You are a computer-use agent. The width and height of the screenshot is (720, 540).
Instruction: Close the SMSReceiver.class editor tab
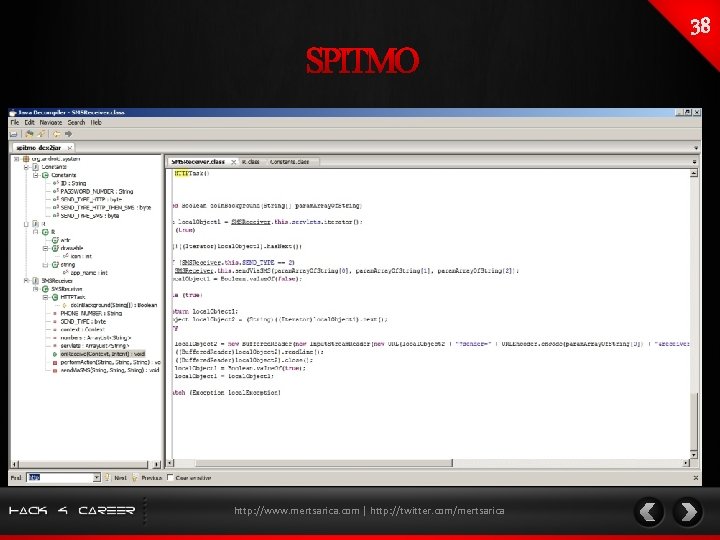pyautogui.click(x=234, y=162)
